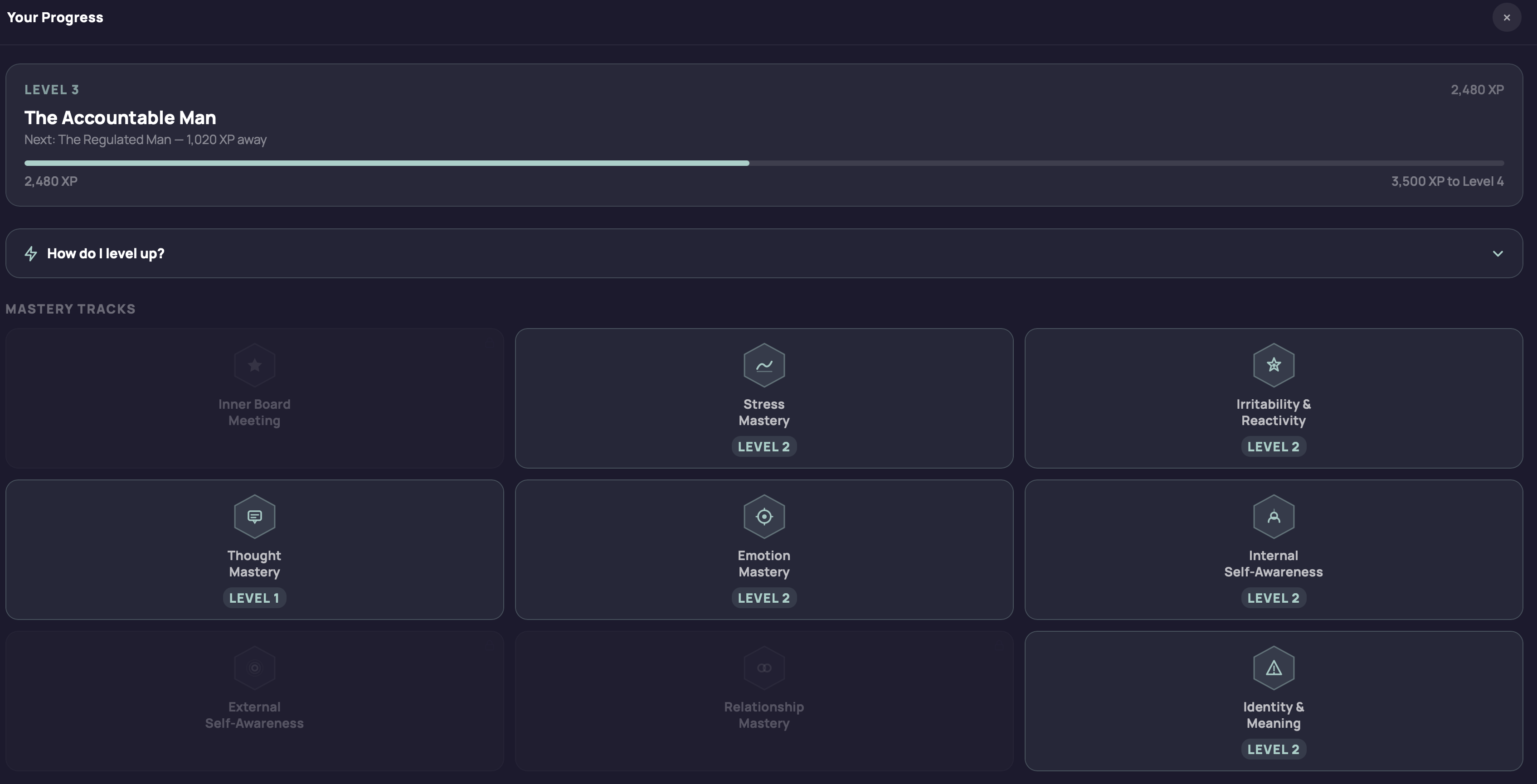Screen dimensions: 1537x784
Task: Click the XP progress bar toward Level 4
Action: [x=764, y=163]
